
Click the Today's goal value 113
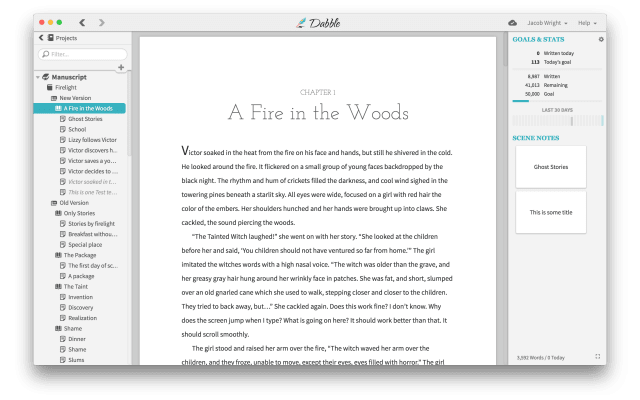tap(535, 62)
